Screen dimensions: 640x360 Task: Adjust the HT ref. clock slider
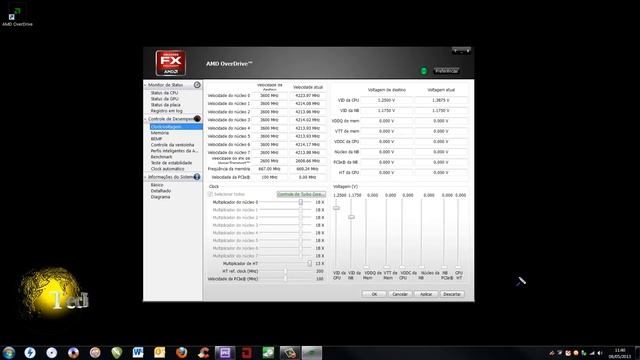(285, 271)
